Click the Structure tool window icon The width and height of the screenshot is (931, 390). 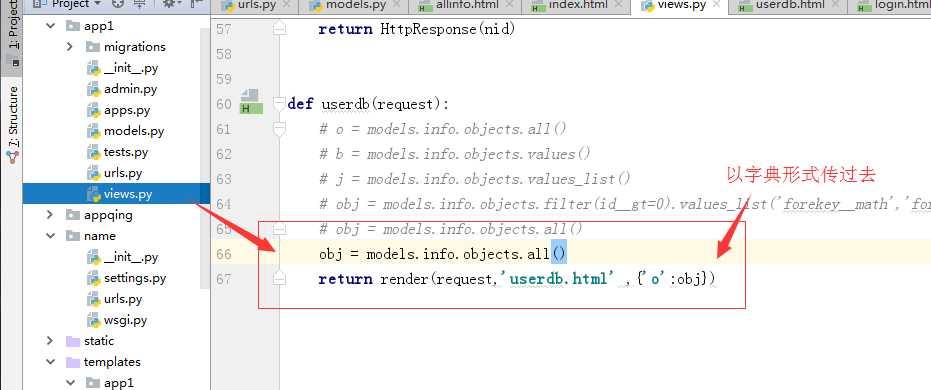12,156
